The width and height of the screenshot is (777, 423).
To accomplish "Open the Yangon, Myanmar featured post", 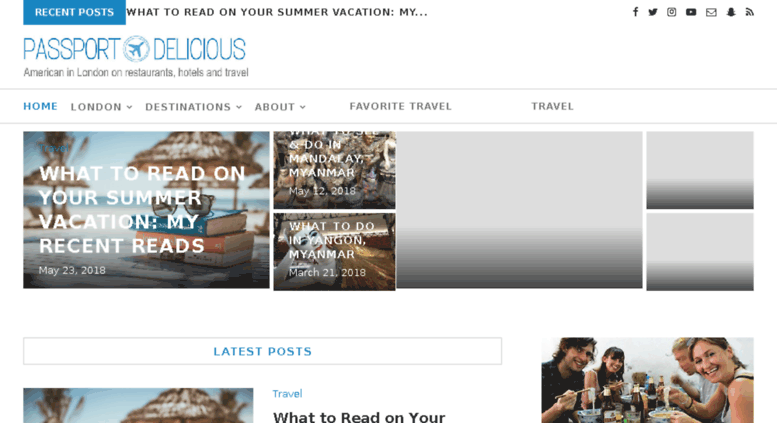I will (x=334, y=252).
